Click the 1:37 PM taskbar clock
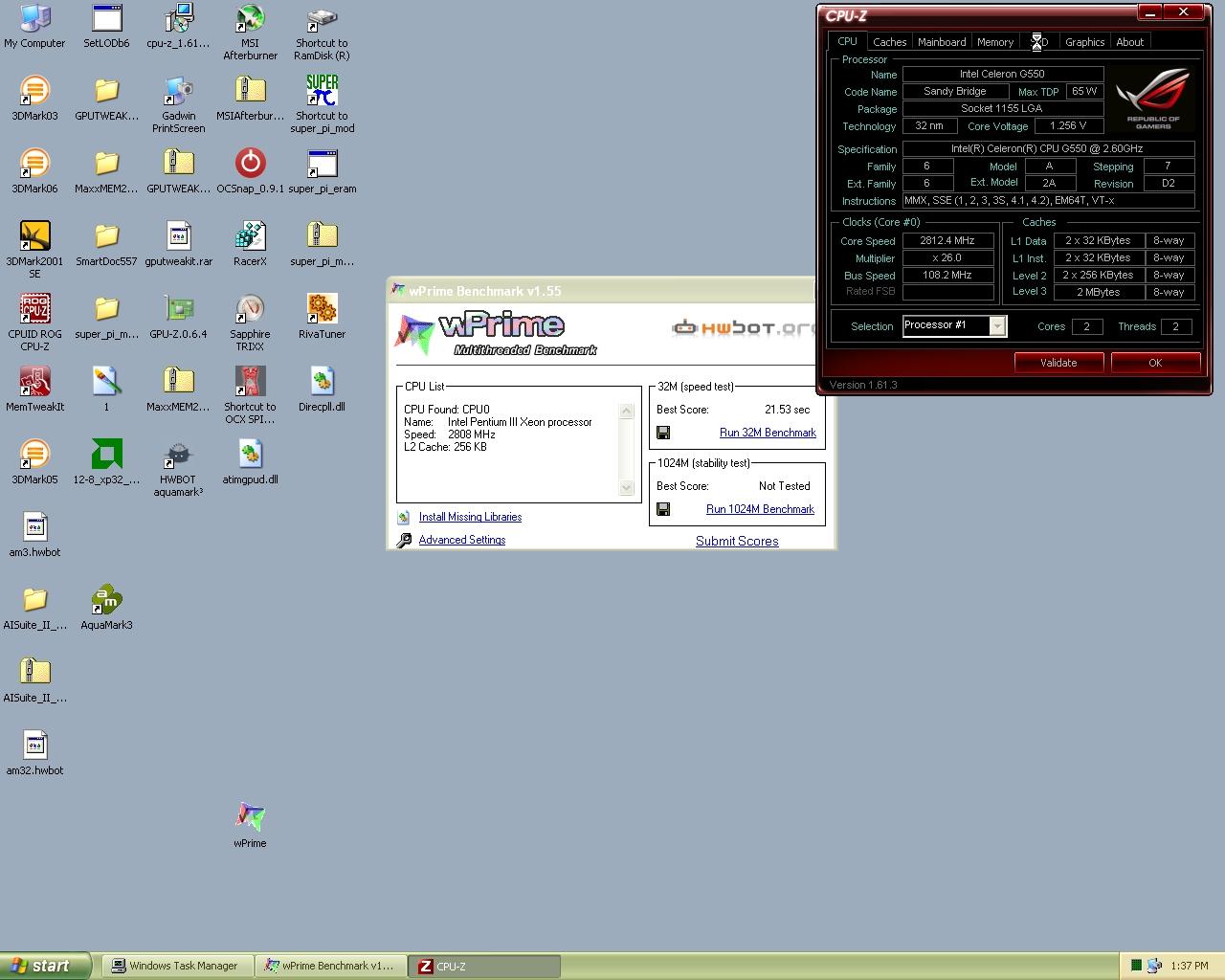This screenshot has height=980, width=1225. pyautogui.click(x=1190, y=966)
